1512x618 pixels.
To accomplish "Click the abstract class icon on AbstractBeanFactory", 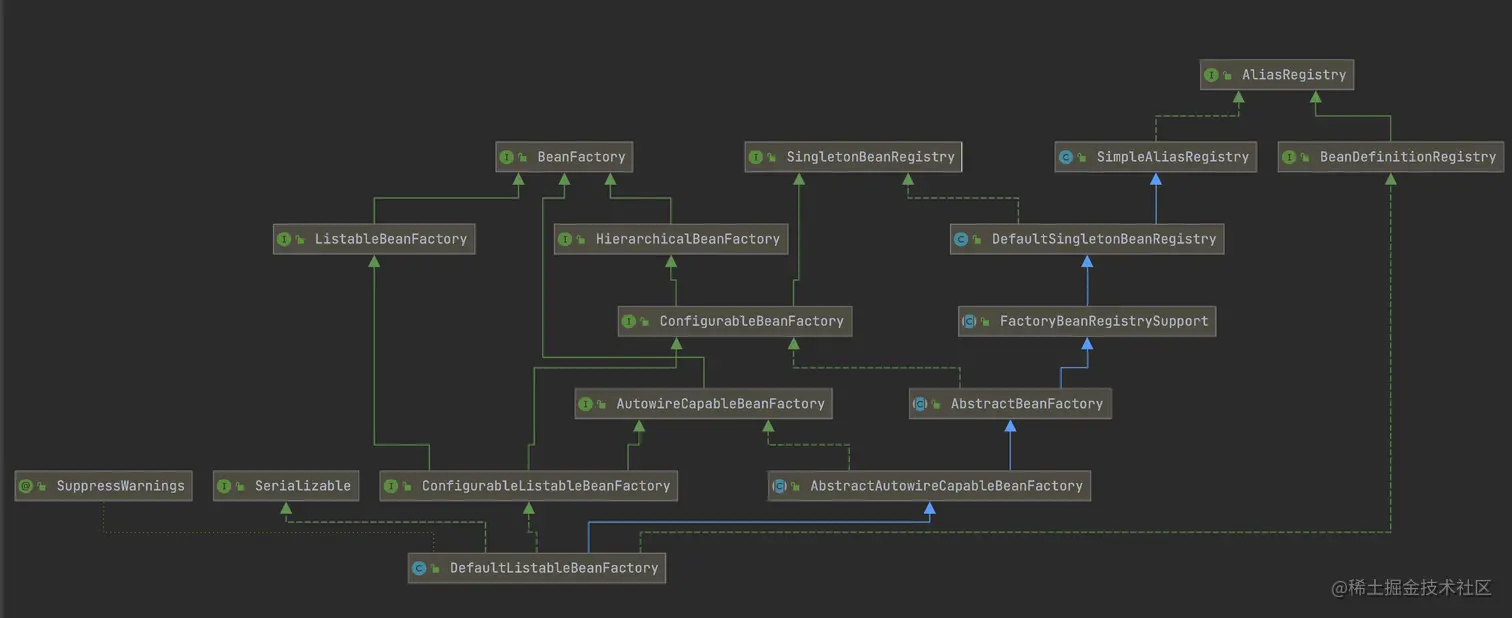I will click(x=920, y=404).
